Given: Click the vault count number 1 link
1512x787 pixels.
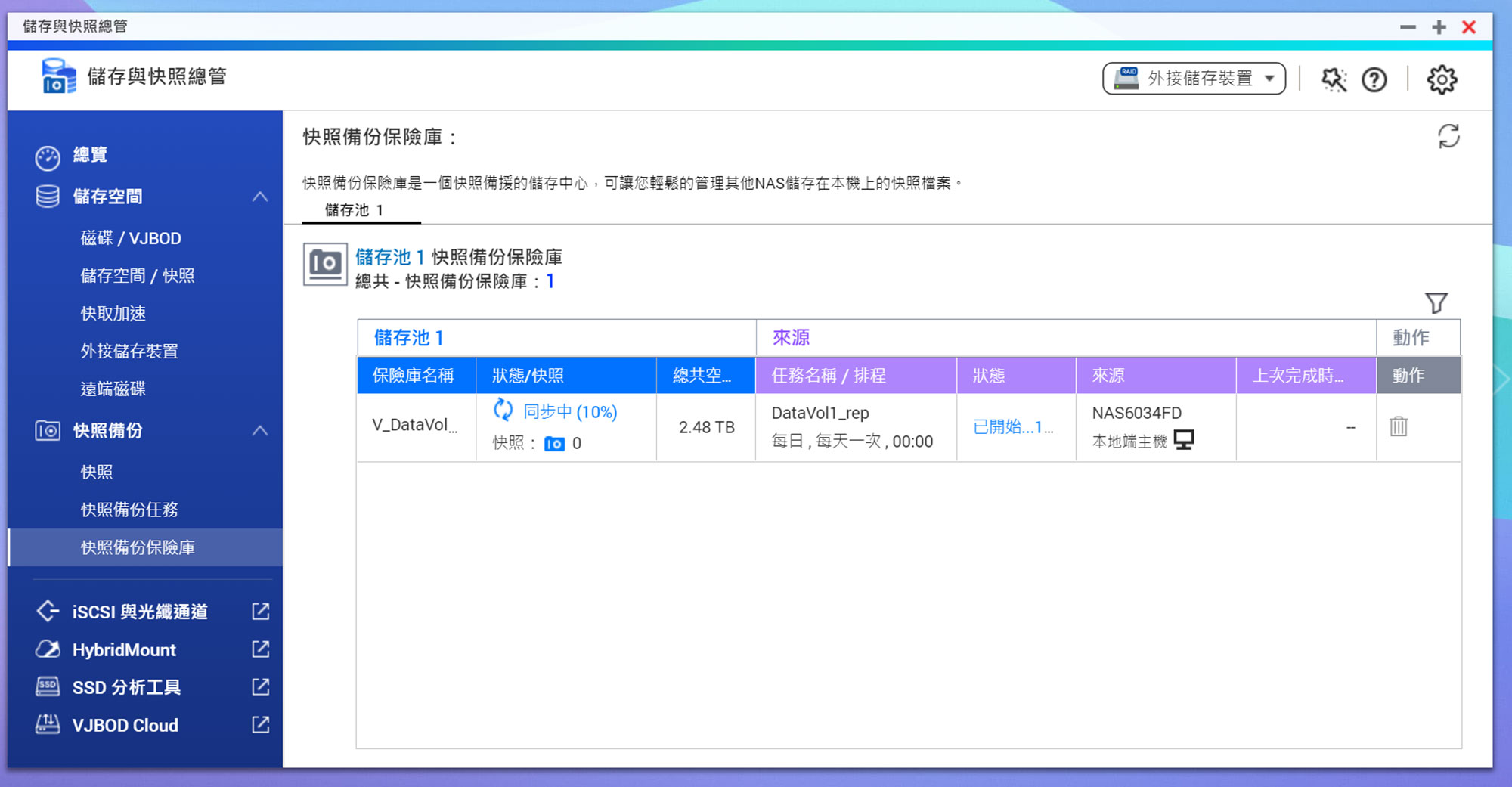Looking at the screenshot, I should pos(550,281).
